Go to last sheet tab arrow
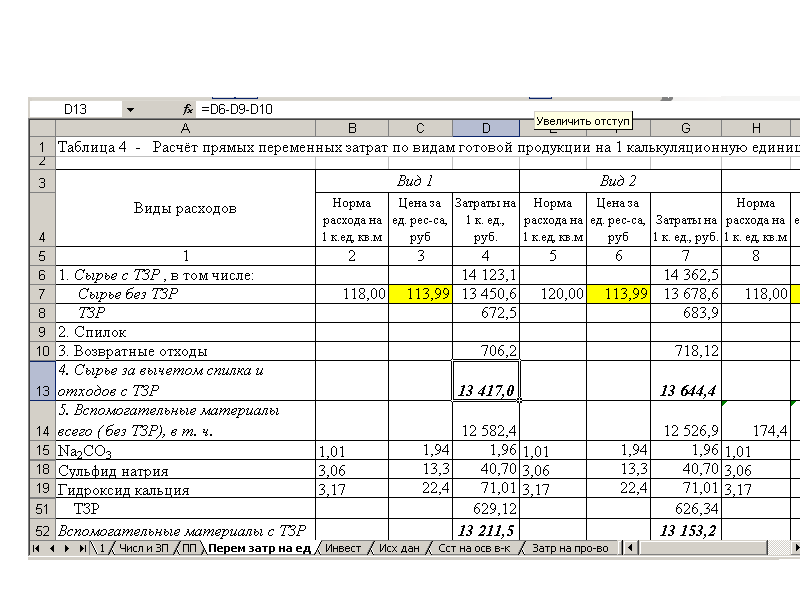Viewport: 800px width, 600px height. 82,548
